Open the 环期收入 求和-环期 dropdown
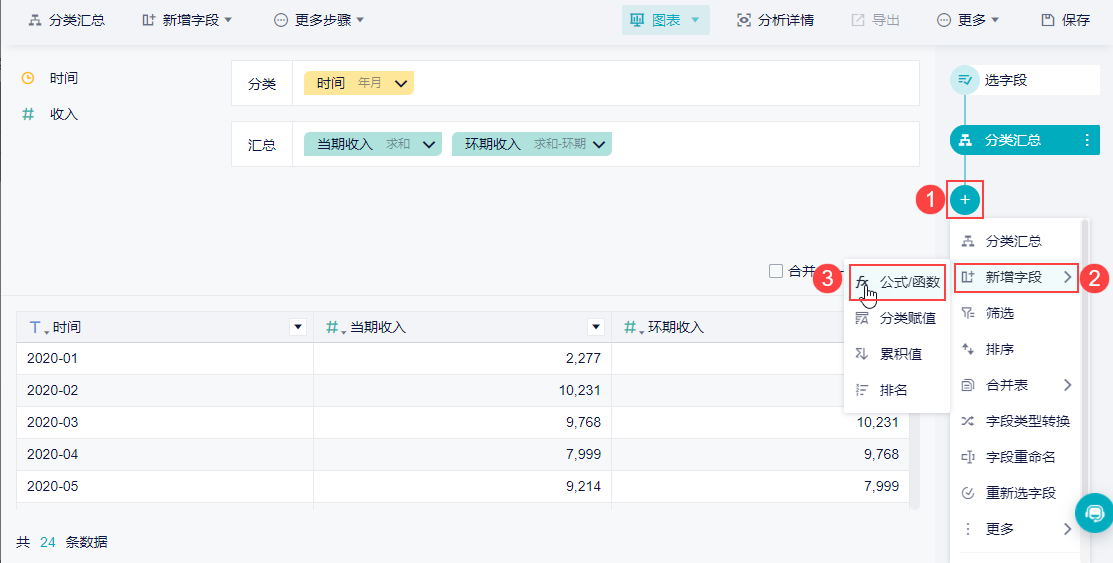 [x=599, y=145]
